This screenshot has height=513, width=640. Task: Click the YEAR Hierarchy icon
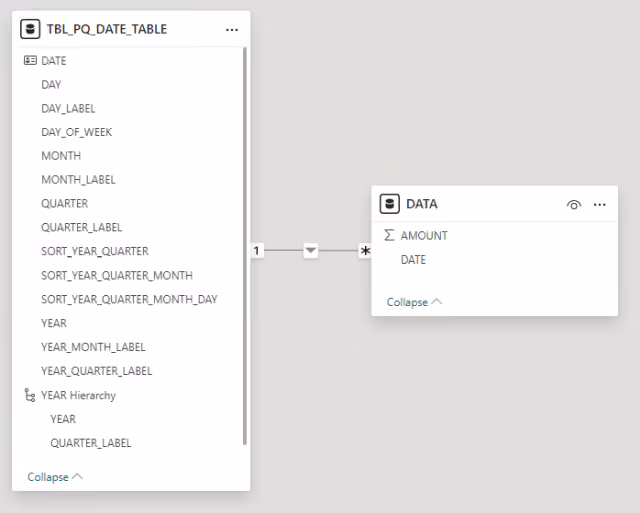pyautogui.click(x=30, y=395)
